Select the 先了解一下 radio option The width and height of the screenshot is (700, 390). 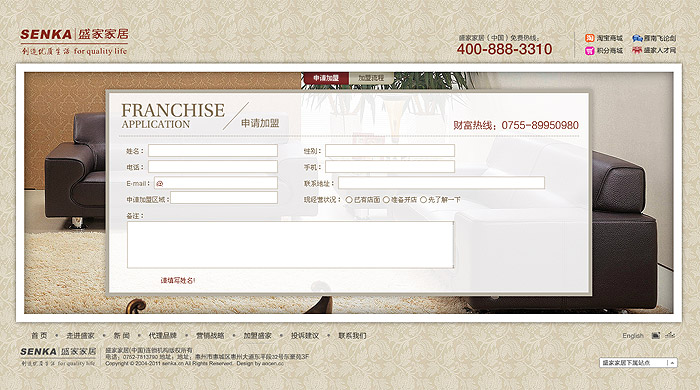point(423,200)
